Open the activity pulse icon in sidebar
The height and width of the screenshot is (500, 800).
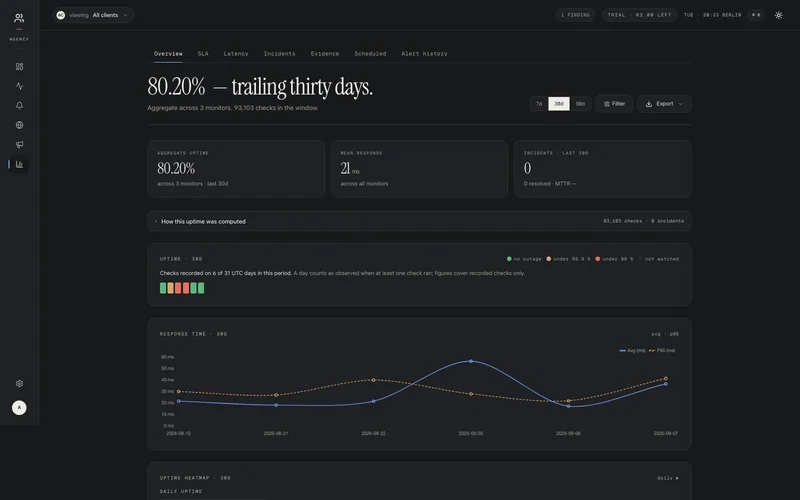pyautogui.click(x=19, y=86)
